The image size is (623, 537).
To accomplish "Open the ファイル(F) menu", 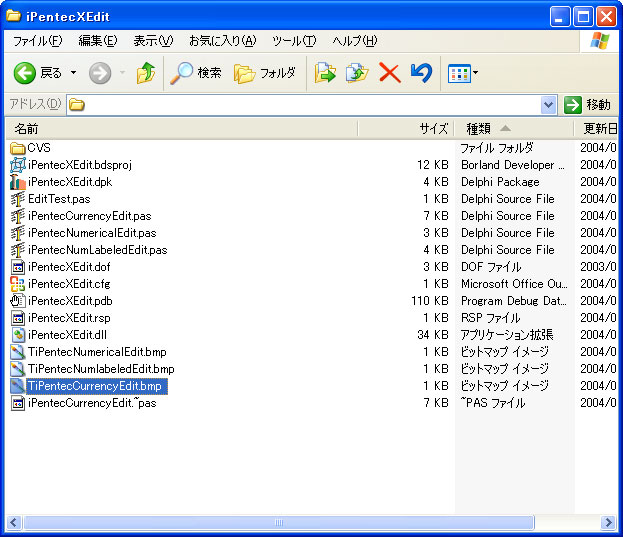I will click(38, 41).
